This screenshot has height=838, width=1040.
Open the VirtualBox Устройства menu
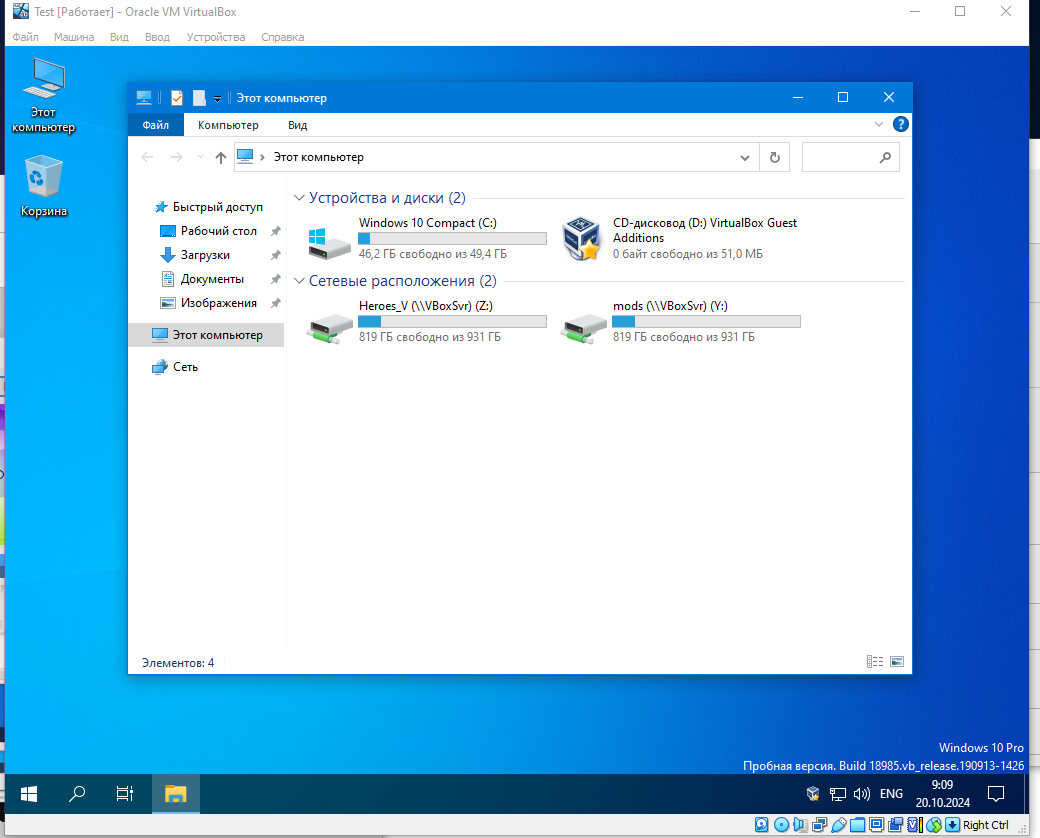pos(216,37)
